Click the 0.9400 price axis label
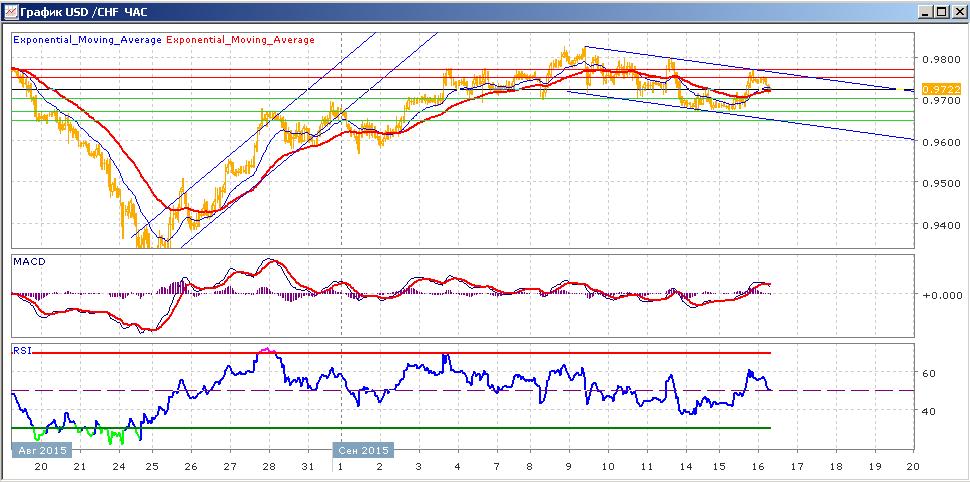This screenshot has height=482, width=970. click(x=940, y=226)
